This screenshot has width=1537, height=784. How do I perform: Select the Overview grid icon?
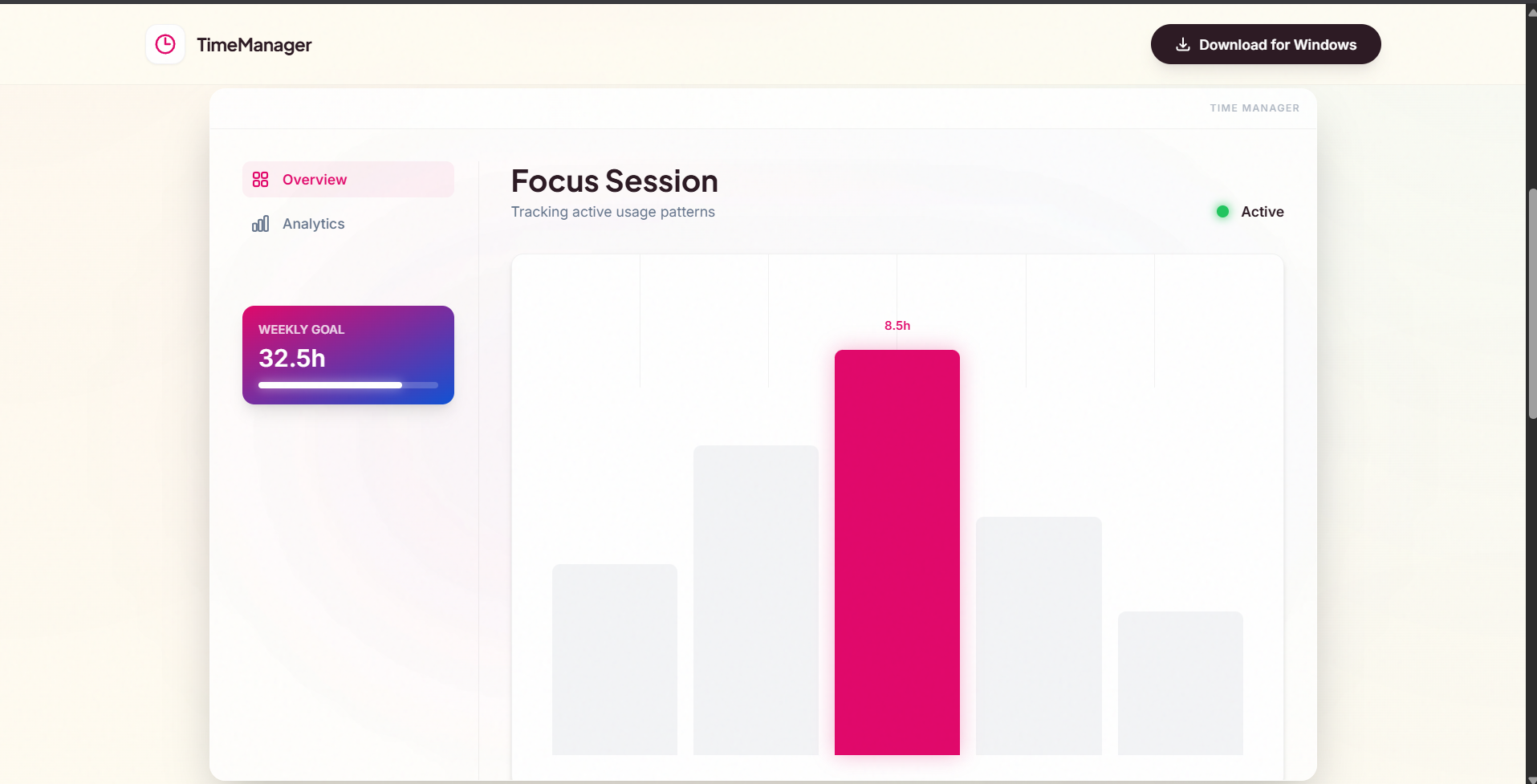pyautogui.click(x=261, y=179)
